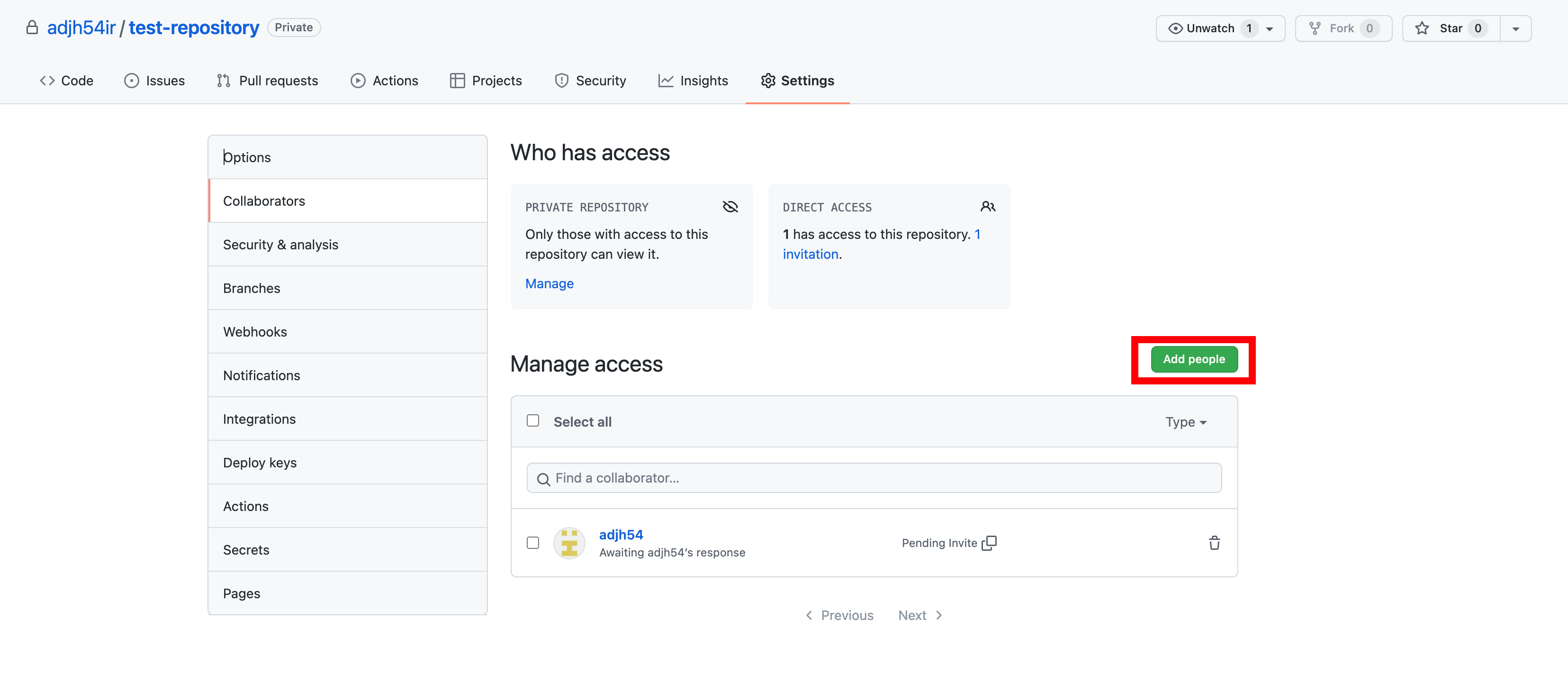Check the Select all checkbox
This screenshot has width=1568, height=693.
(x=532, y=421)
